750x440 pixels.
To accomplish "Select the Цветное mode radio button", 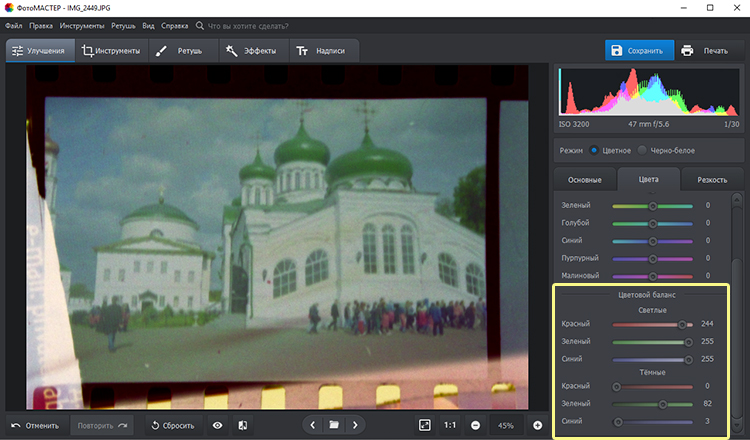I will pos(594,150).
